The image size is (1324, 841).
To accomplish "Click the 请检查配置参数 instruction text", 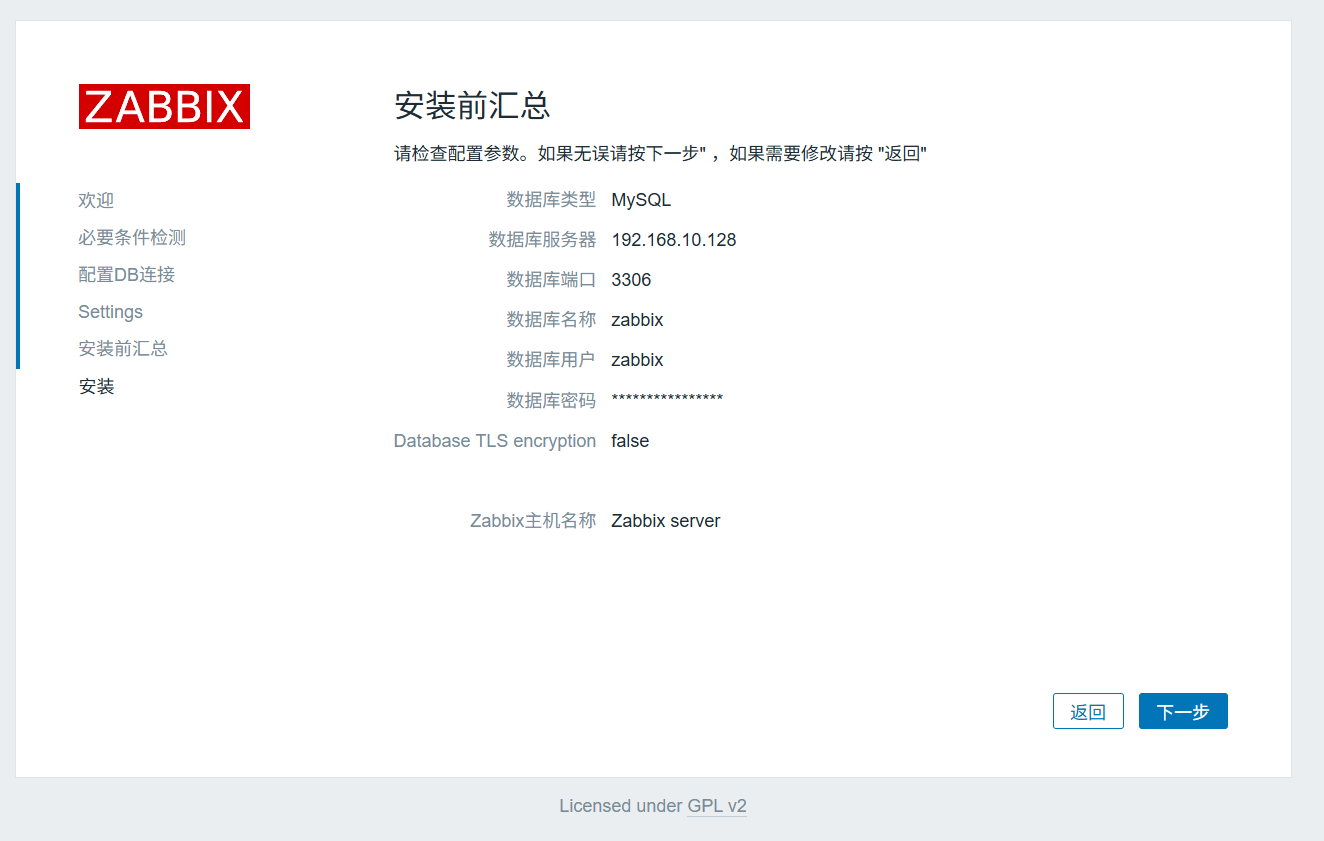I will coord(661,154).
